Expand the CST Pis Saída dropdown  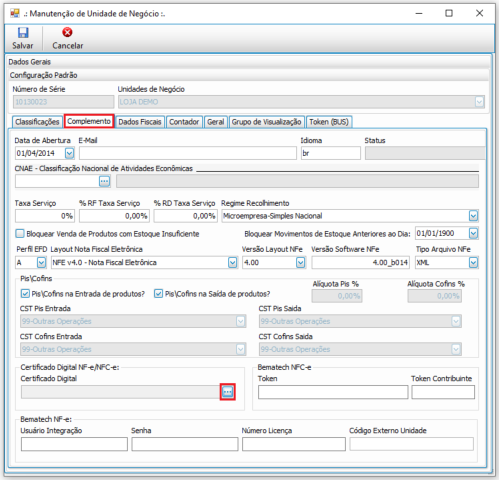pos(456,321)
